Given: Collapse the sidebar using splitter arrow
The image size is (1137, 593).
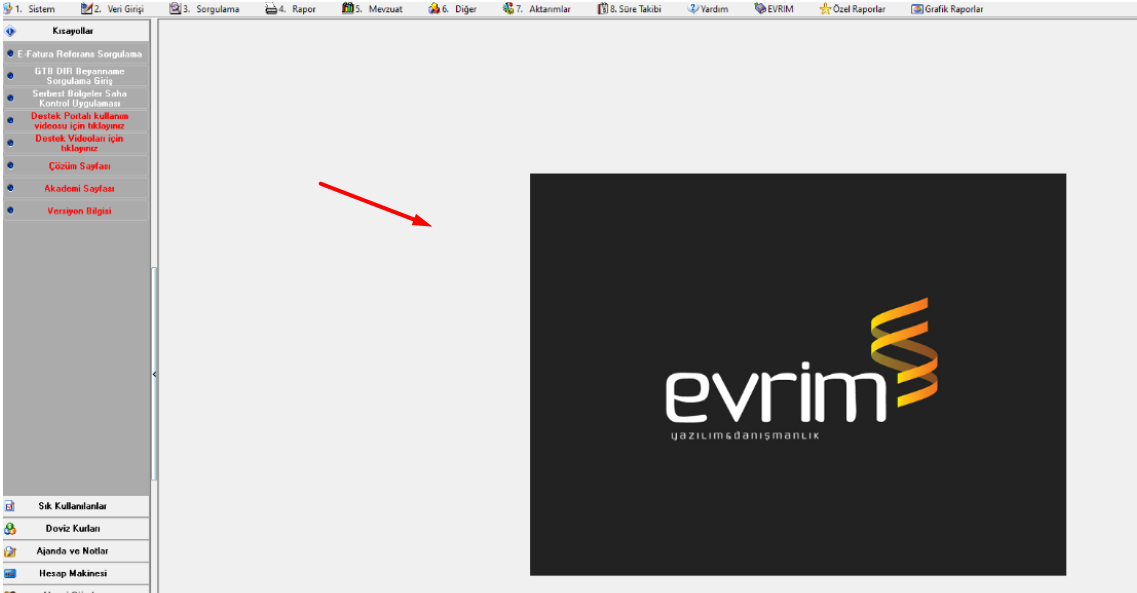Looking at the screenshot, I should (x=154, y=374).
